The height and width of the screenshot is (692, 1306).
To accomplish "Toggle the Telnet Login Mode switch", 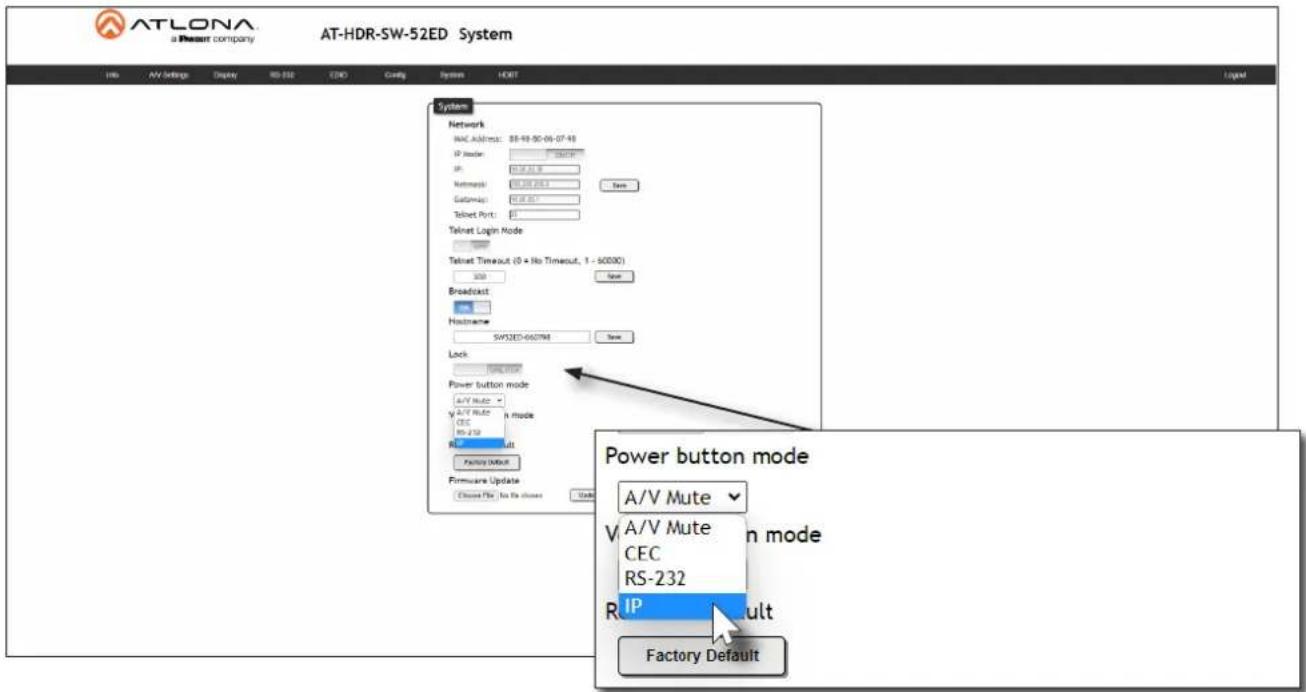I will (x=472, y=244).
